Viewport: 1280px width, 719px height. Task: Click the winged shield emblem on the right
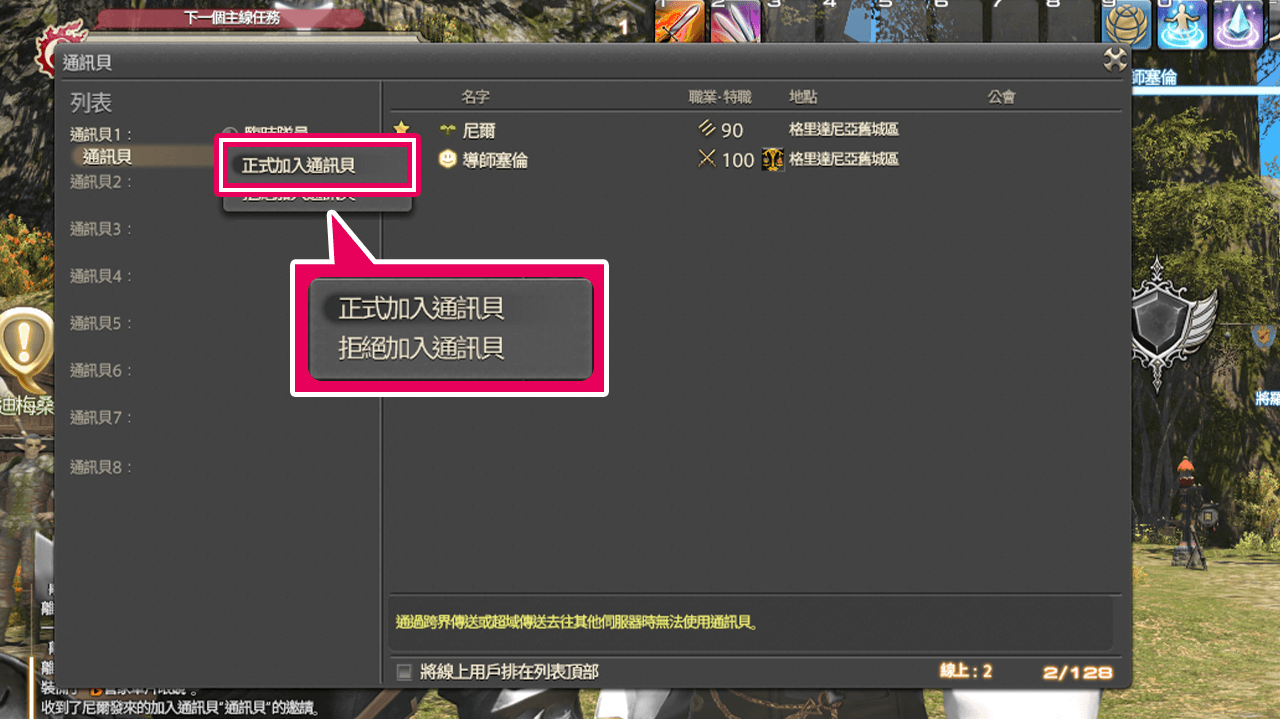pyautogui.click(x=1168, y=322)
